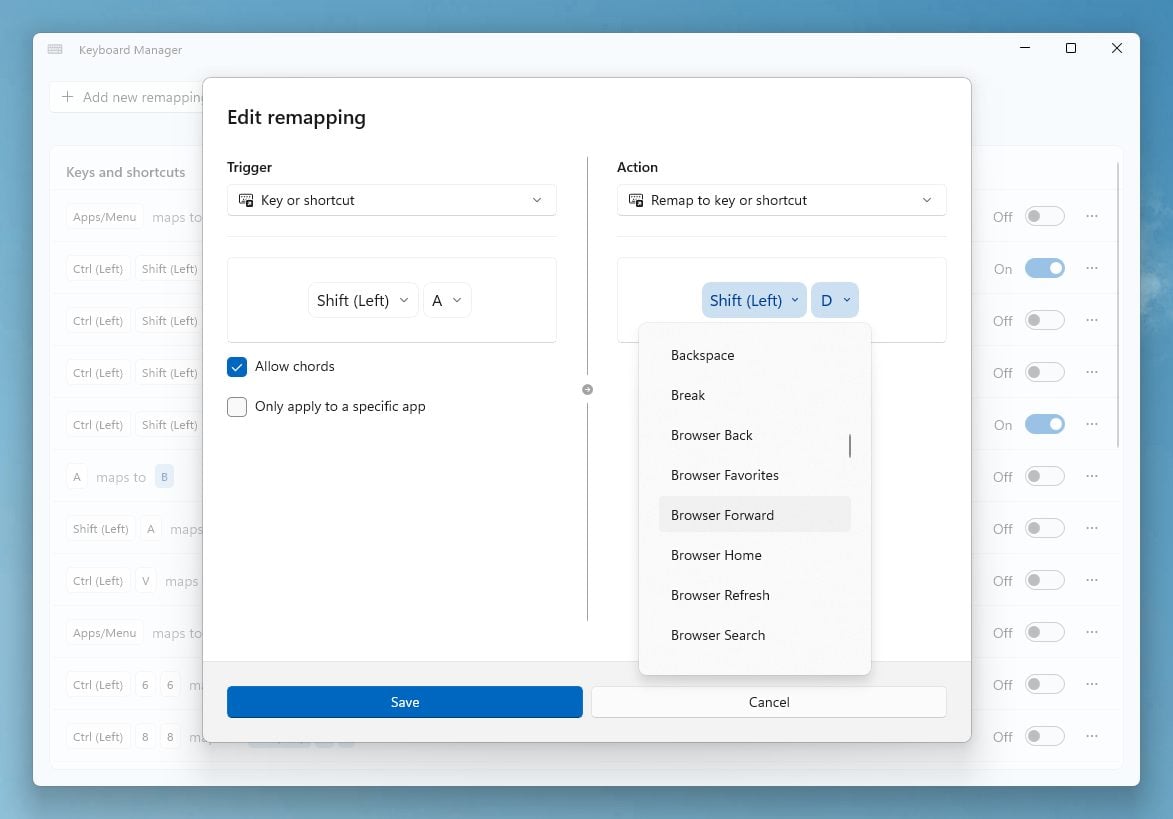Cancel the Edit remapping dialog
This screenshot has width=1173, height=819.
768,702
